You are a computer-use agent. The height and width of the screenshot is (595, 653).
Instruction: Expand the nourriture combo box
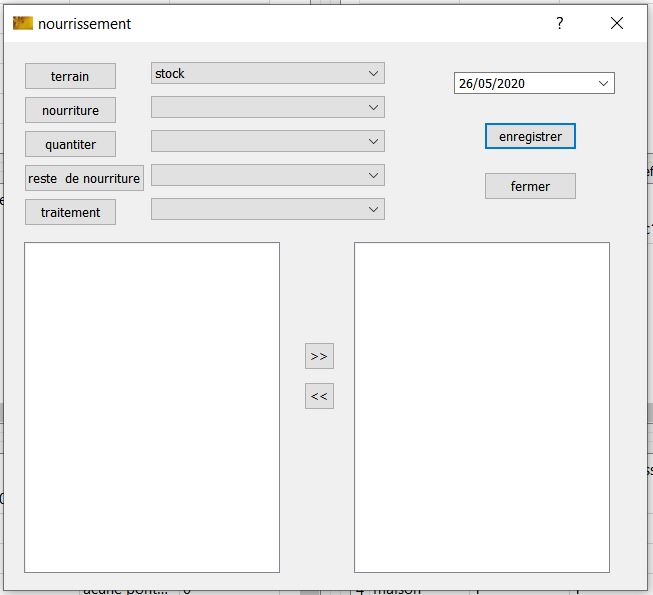tap(267, 107)
